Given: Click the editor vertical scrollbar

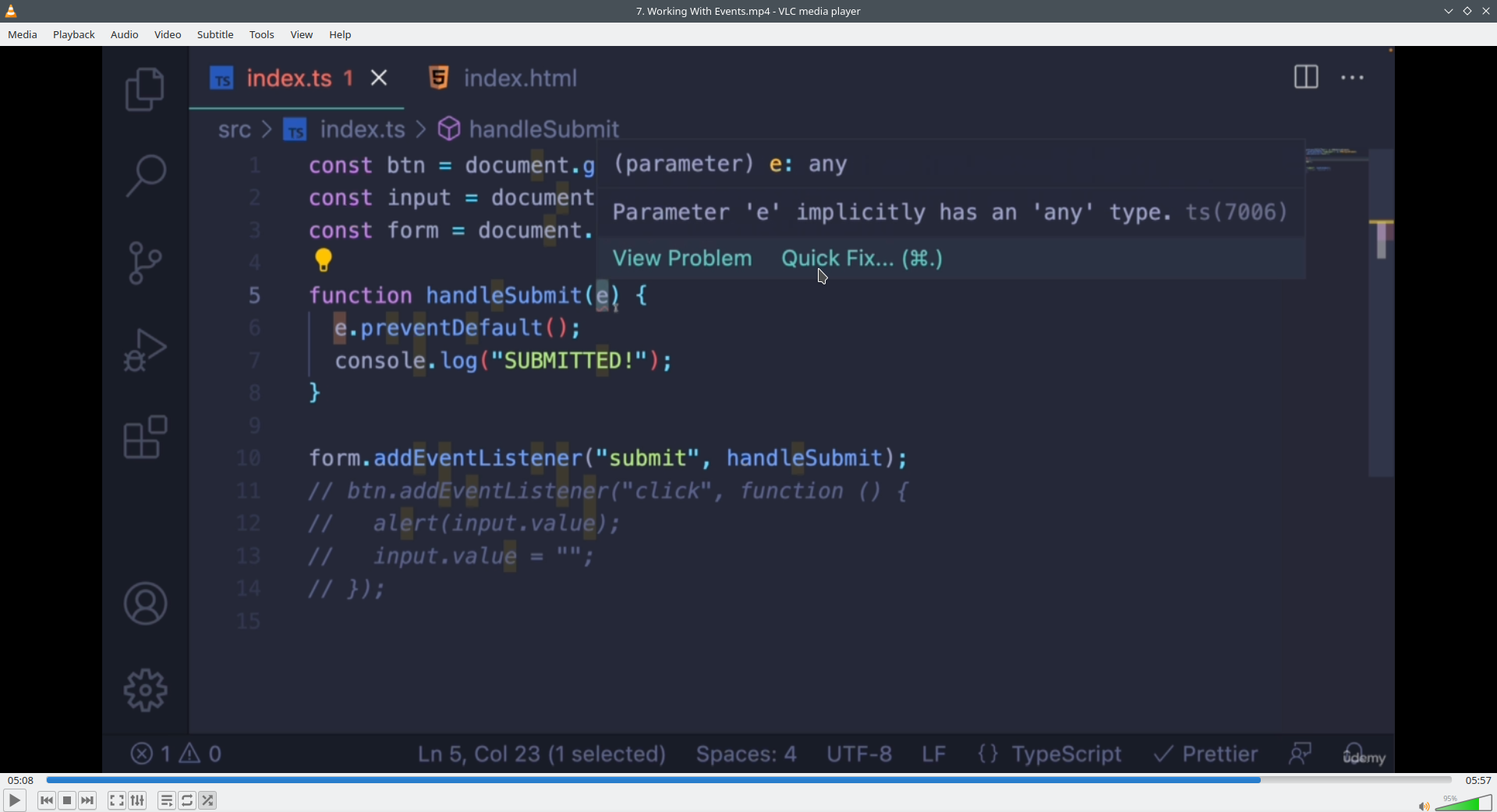Looking at the screenshot, I should [x=1382, y=312].
